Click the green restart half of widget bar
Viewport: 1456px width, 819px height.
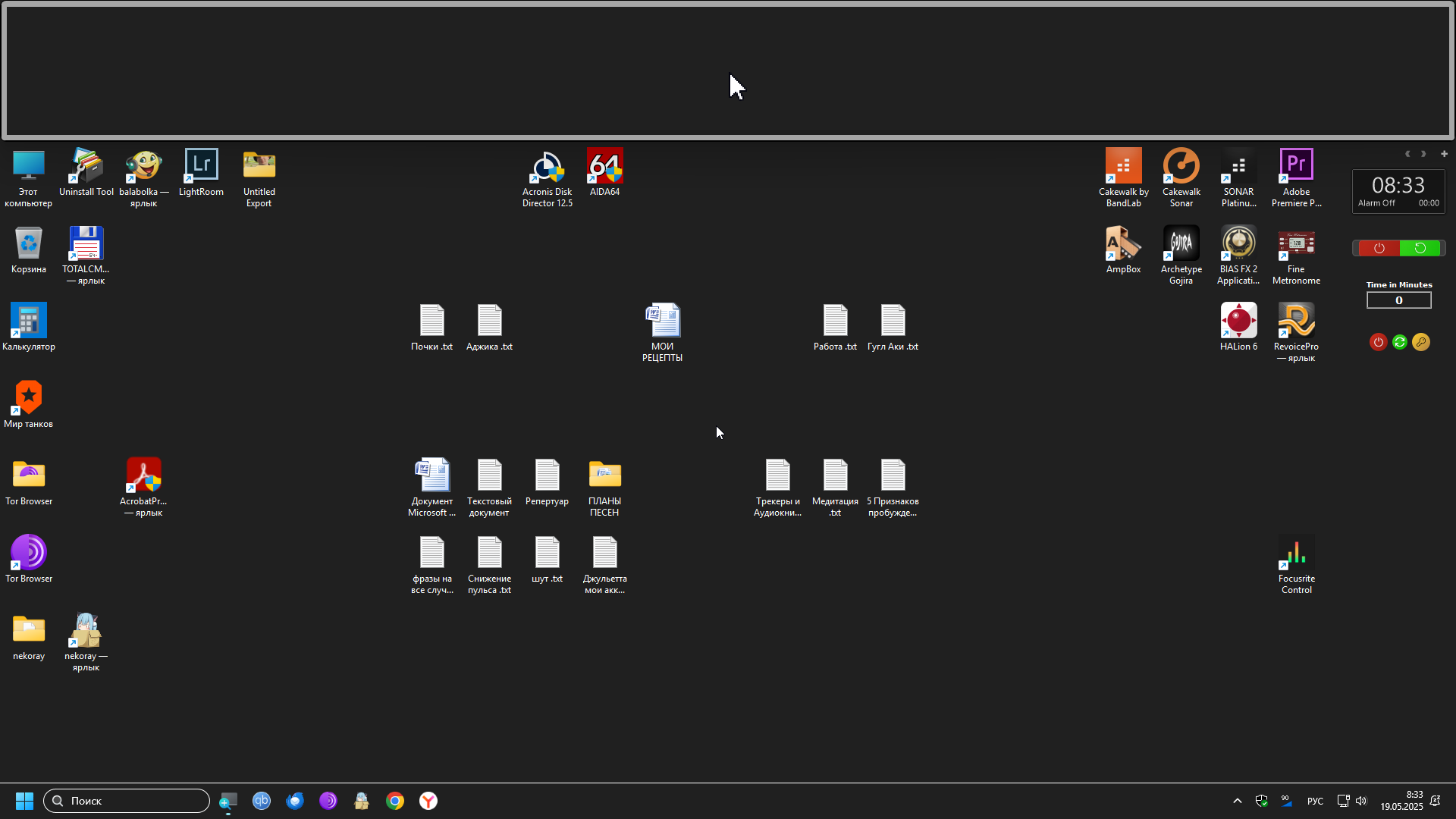[1420, 248]
